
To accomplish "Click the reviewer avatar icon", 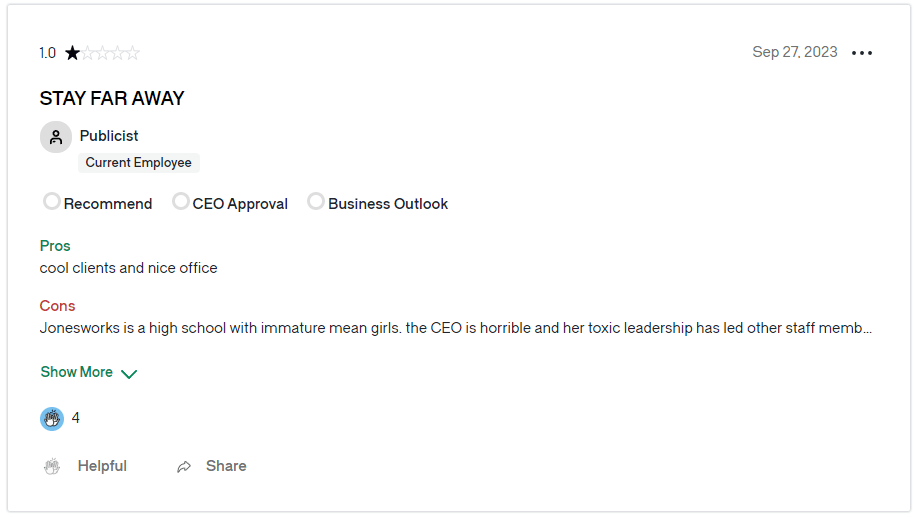I will (56, 137).
